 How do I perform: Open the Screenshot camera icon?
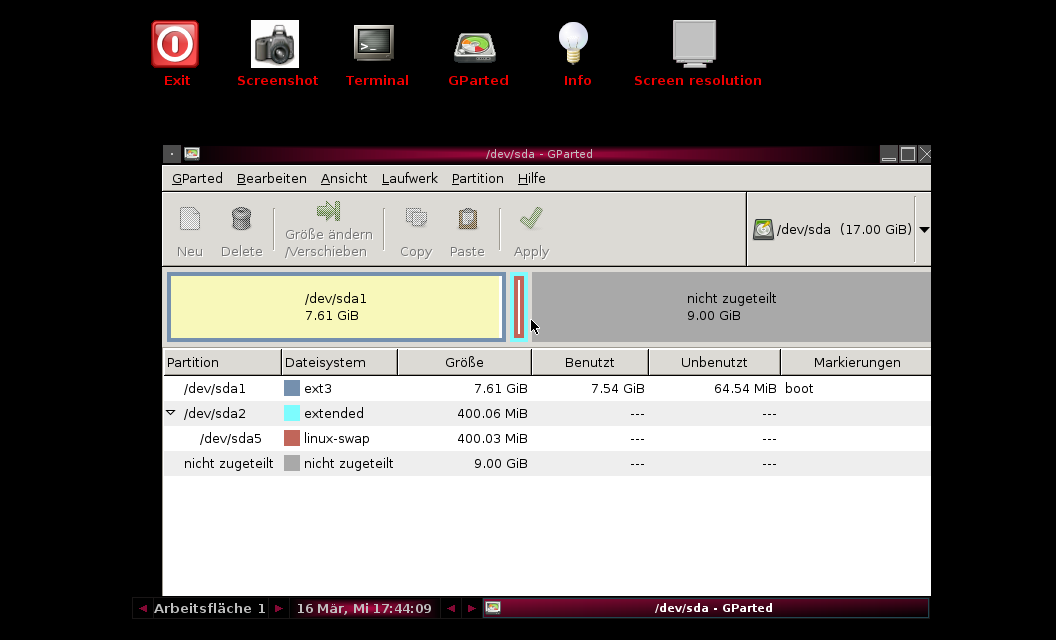[275, 44]
